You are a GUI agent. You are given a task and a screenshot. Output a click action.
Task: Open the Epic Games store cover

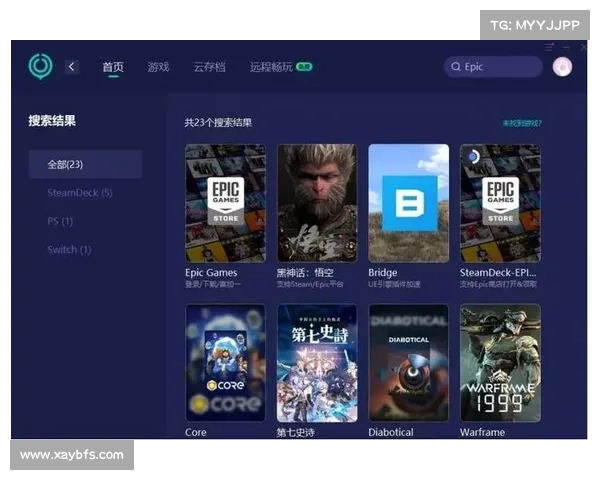(x=225, y=203)
